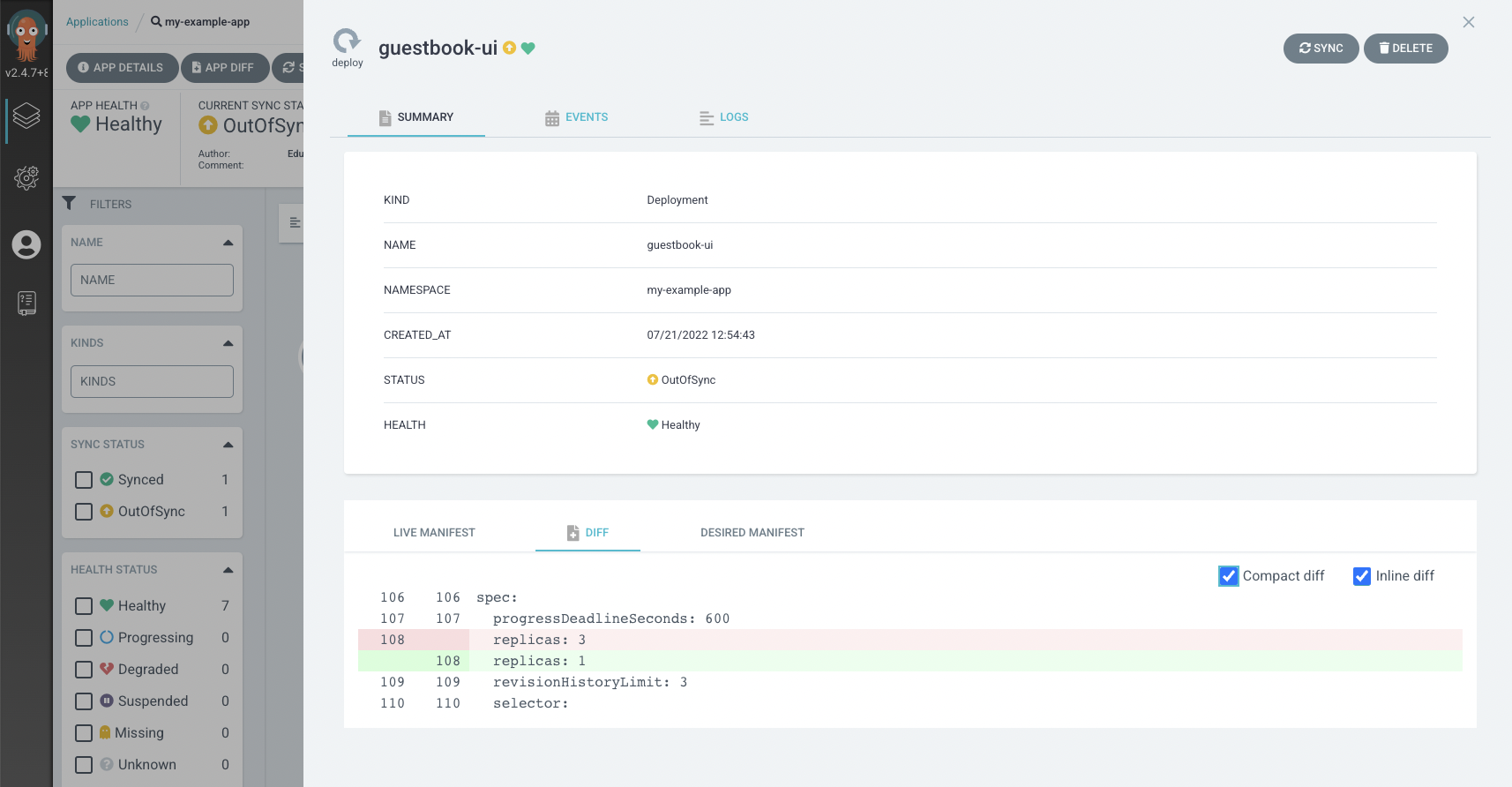Viewport: 1512px width, 787px height.
Task: Check the OutOfSync filter checkbox
Action: [84, 512]
